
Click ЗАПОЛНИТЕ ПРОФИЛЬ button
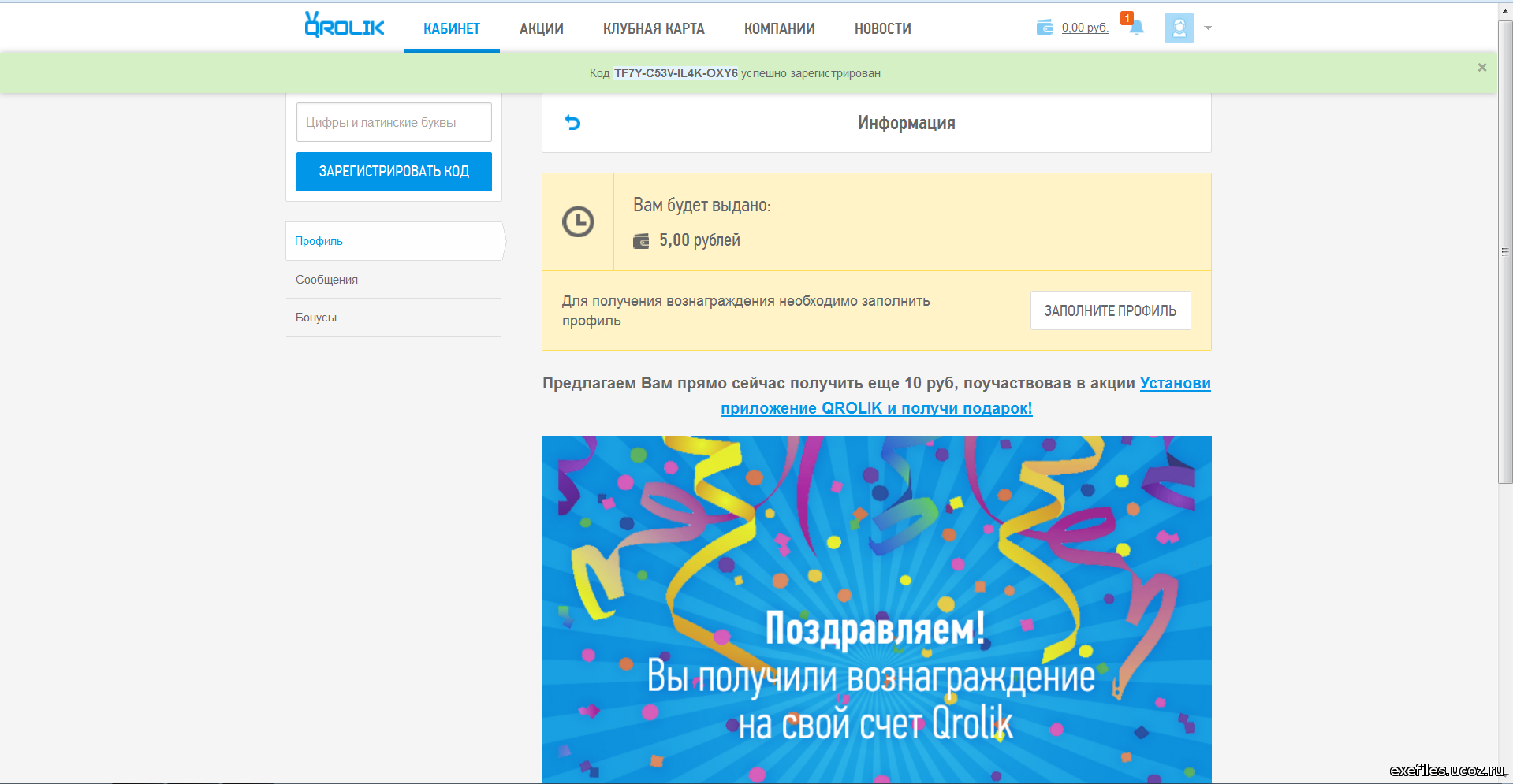click(x=1110, y=310)
